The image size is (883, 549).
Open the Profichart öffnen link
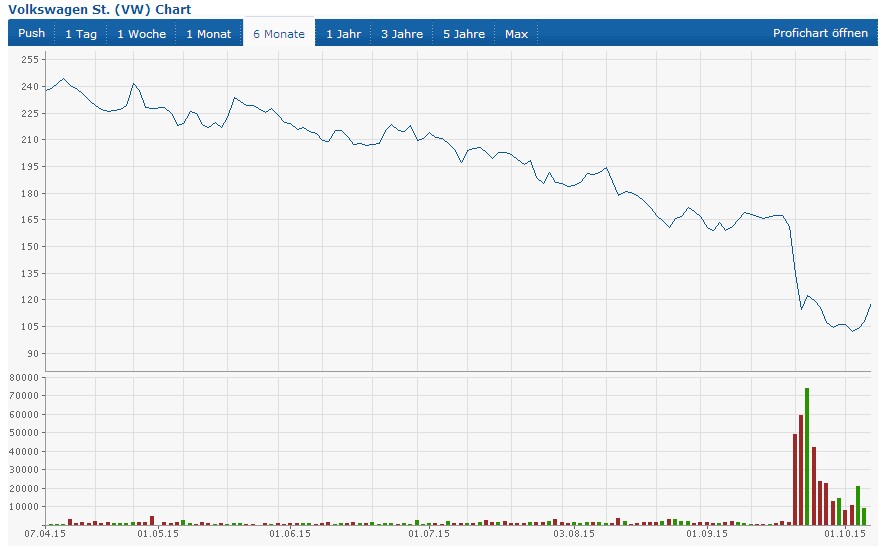click(x=820, y=33)
